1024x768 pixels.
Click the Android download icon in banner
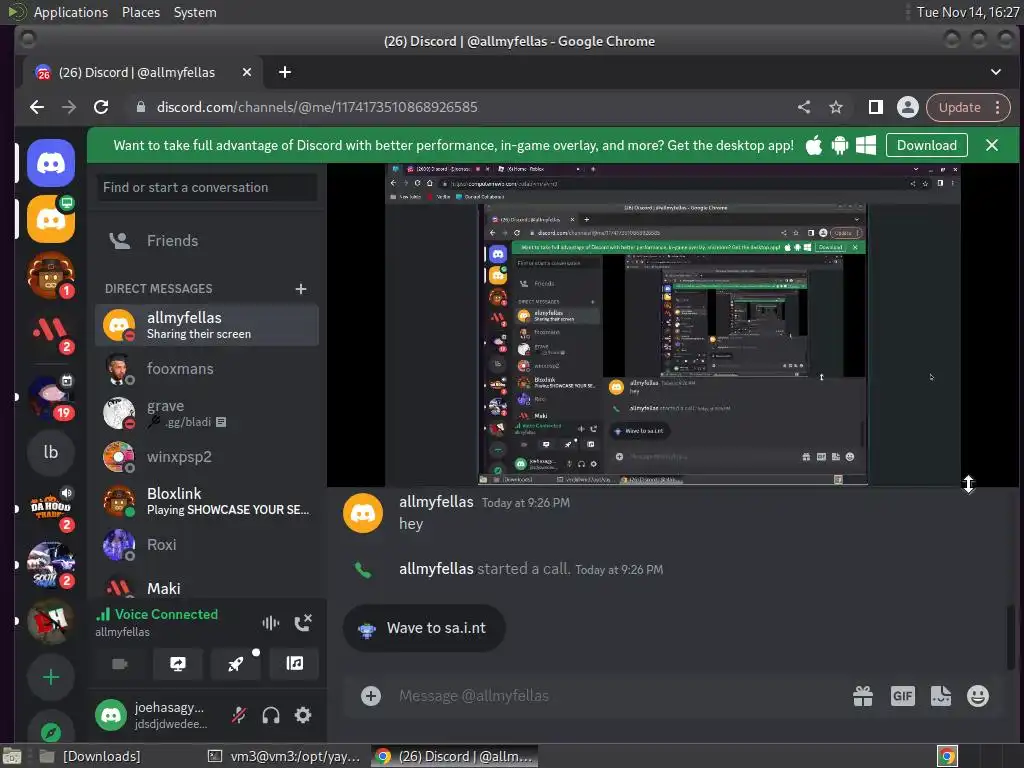pos(840,146)
